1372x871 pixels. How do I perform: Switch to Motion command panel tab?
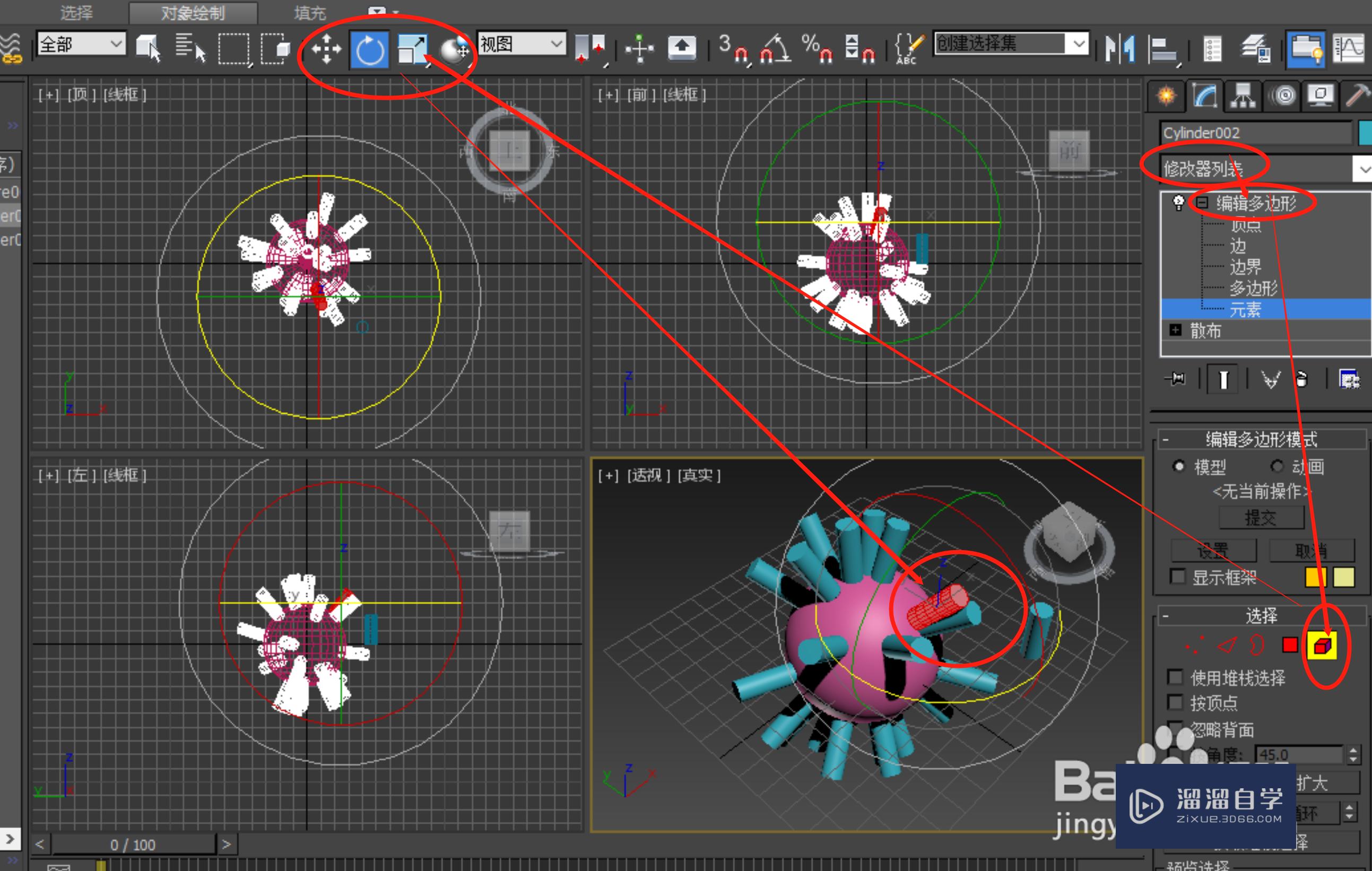(1282, 95)
